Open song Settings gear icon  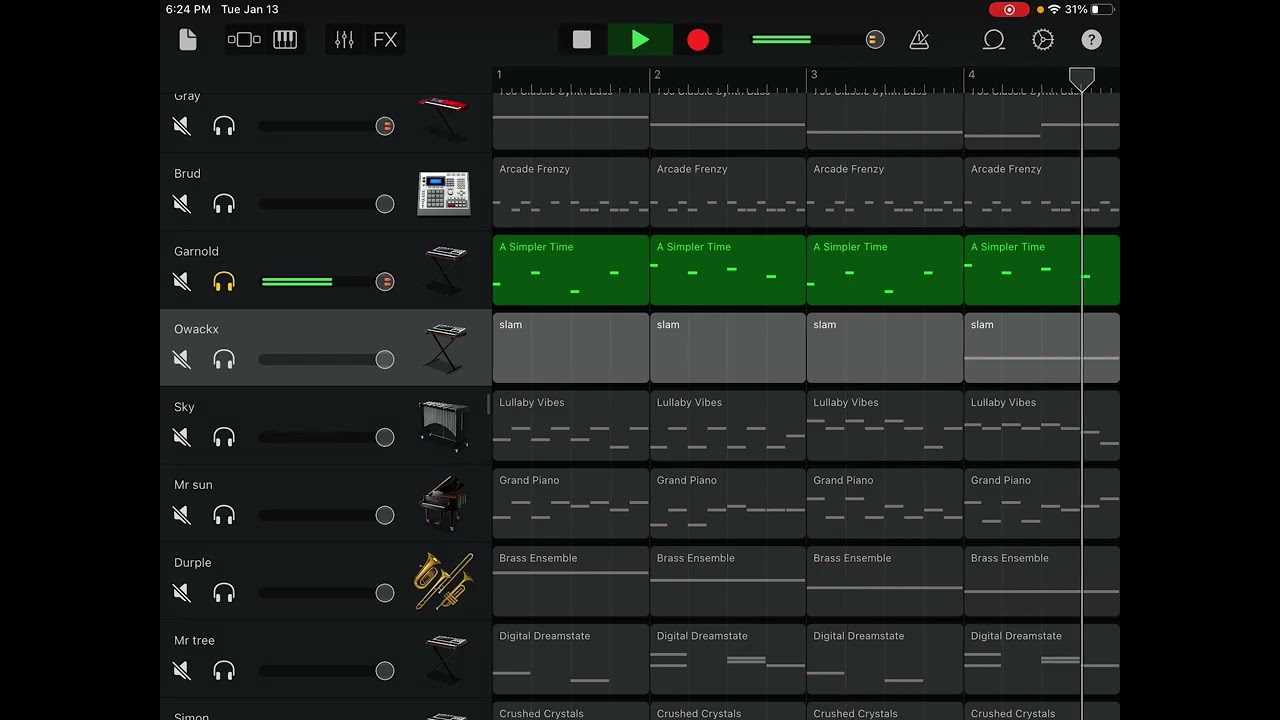click(1043, 40)
